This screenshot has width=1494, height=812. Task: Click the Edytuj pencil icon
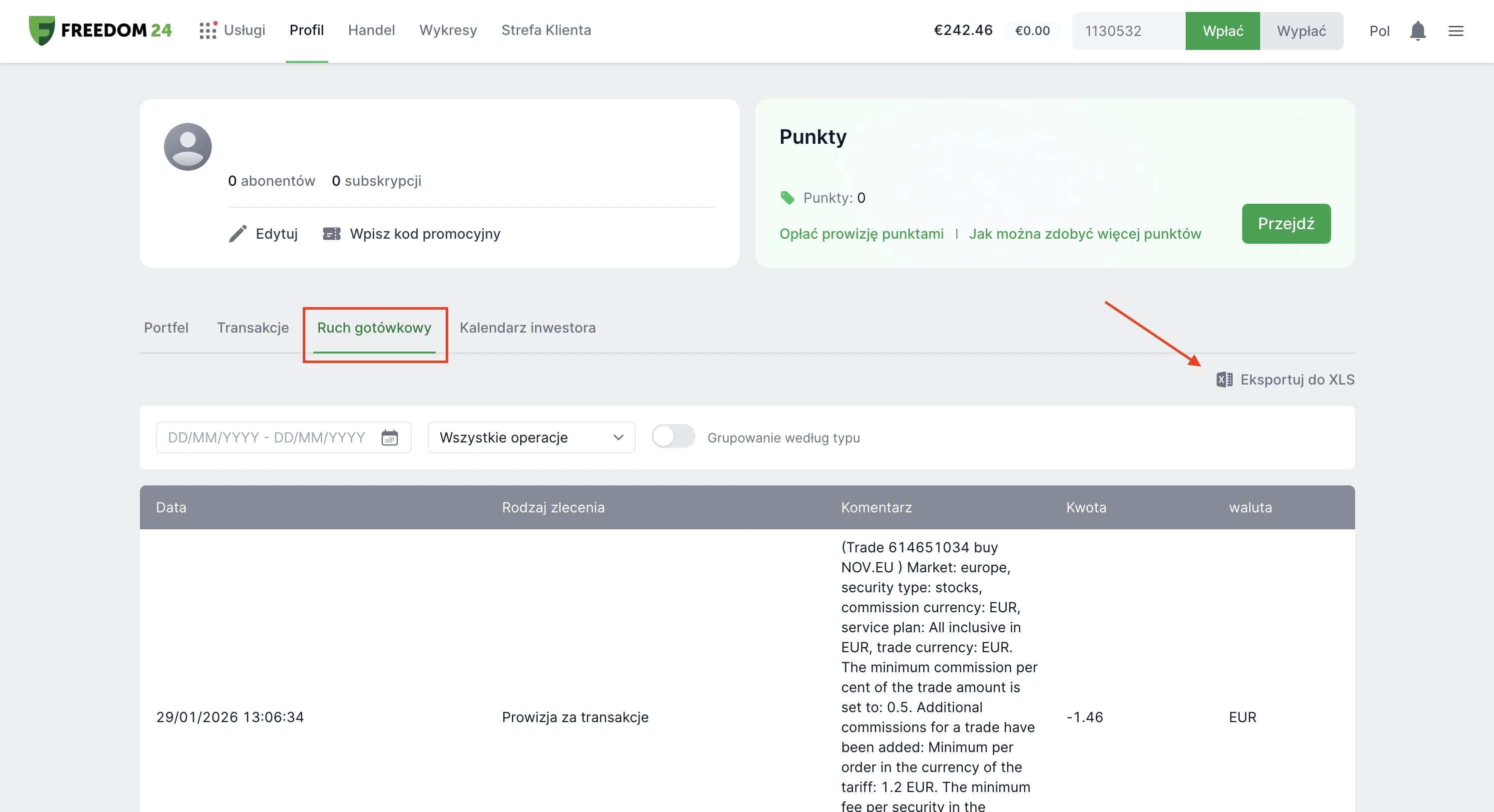(x=237, y=234)
